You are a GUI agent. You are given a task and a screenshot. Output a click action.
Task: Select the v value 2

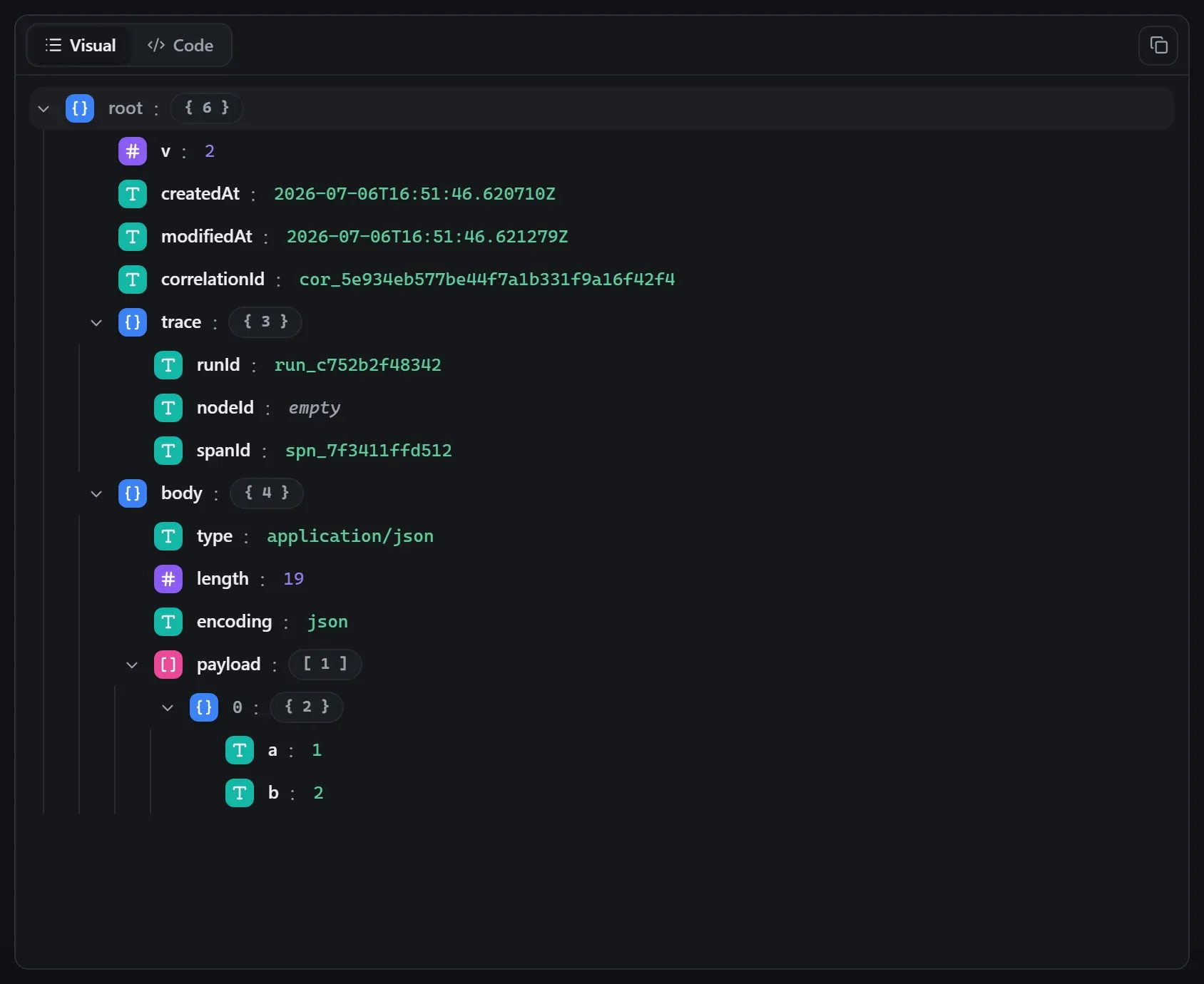coord(210,151)
